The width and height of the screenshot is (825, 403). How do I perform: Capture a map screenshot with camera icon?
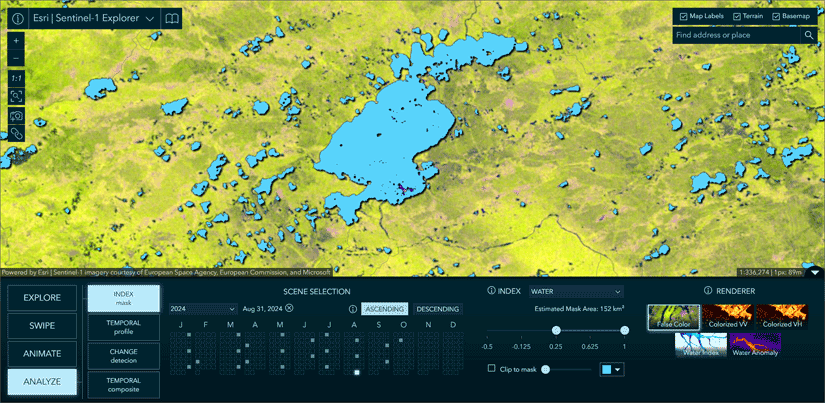[x=16, y=115]
